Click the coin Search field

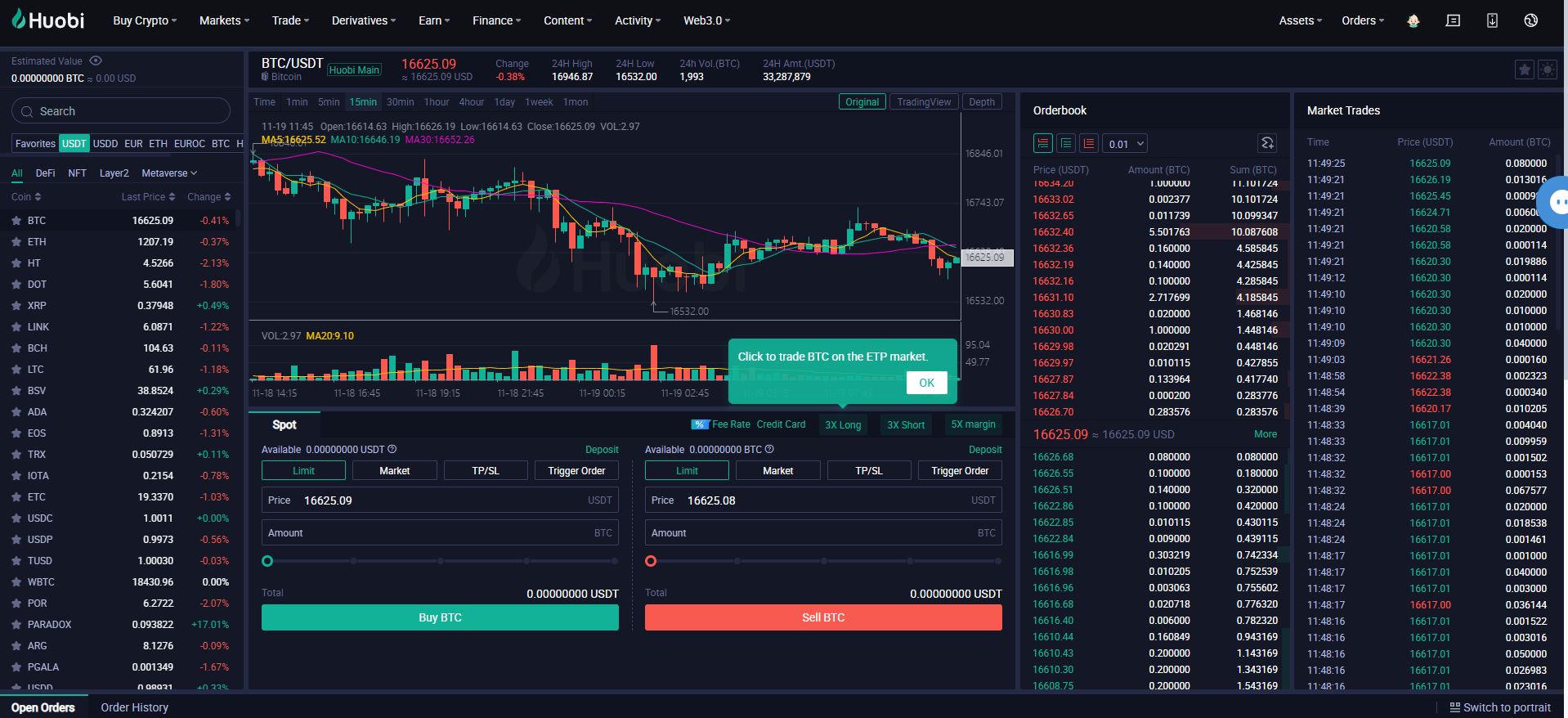pyautogui.click(x=121, y=111)
